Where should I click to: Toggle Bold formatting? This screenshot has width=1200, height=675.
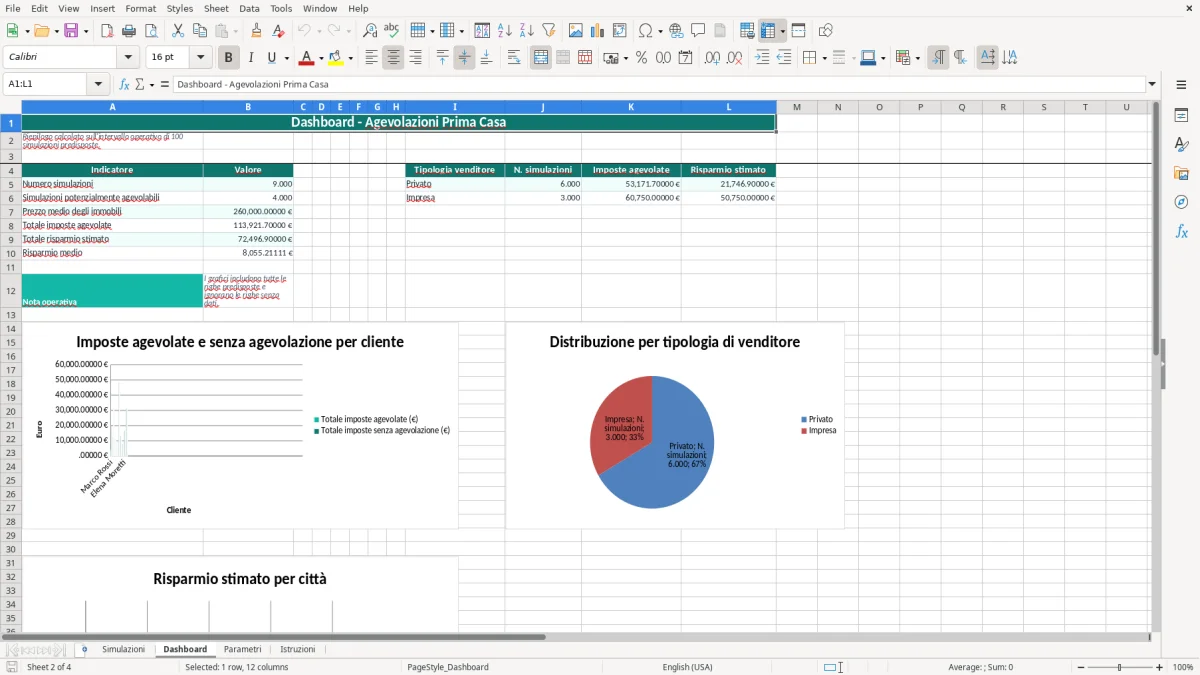point(229,58)
